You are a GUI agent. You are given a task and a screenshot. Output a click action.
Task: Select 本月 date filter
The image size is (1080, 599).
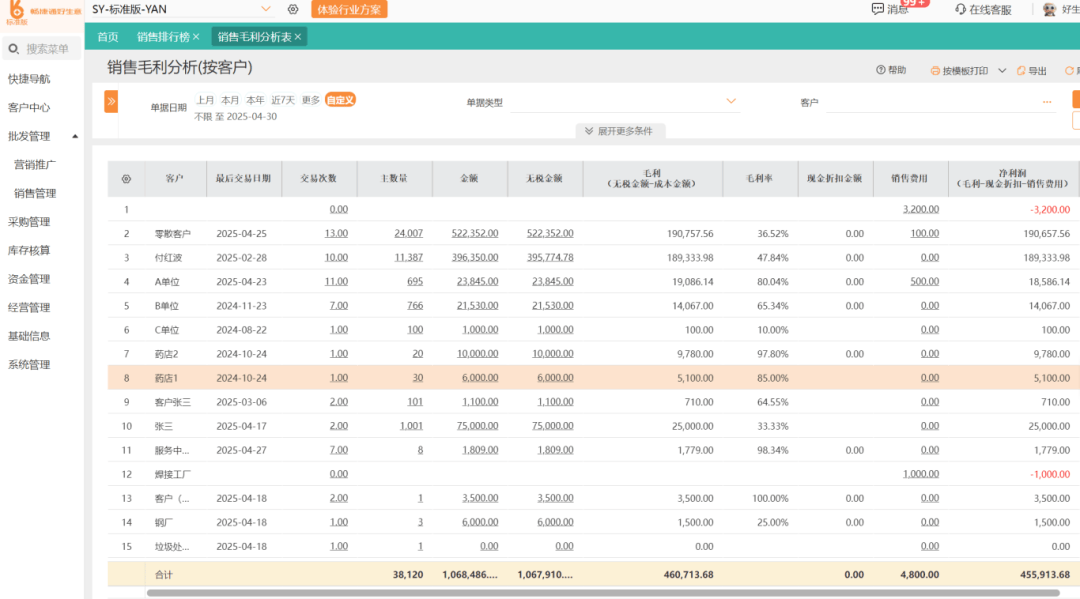(x=230, y=100)
